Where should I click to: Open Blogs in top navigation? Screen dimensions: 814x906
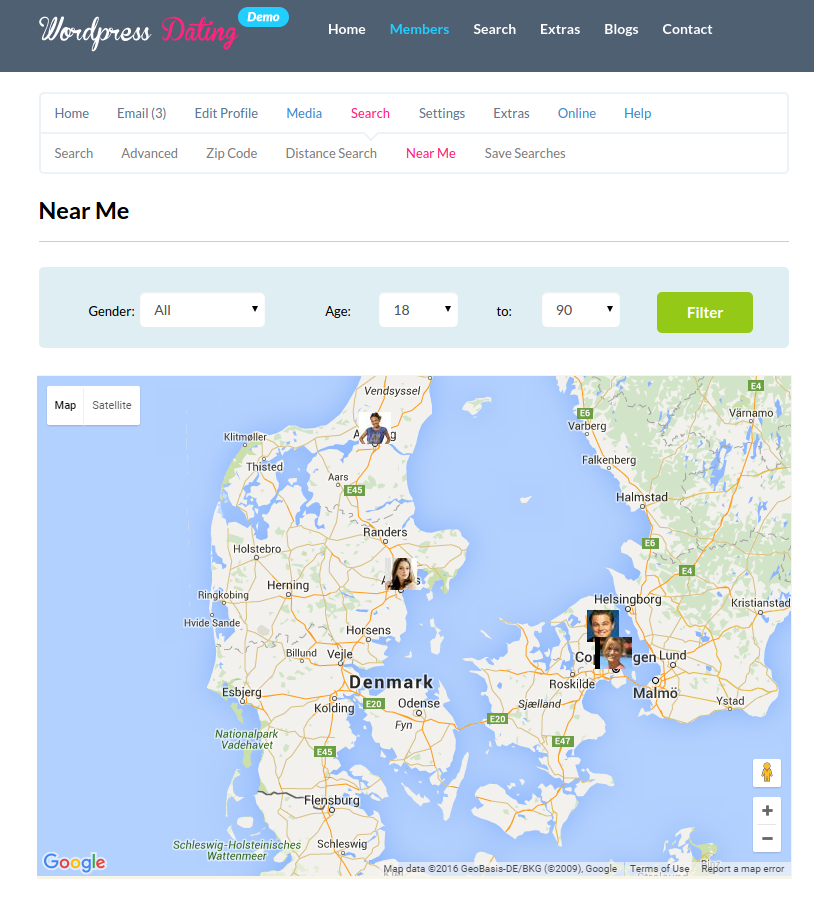621,29
